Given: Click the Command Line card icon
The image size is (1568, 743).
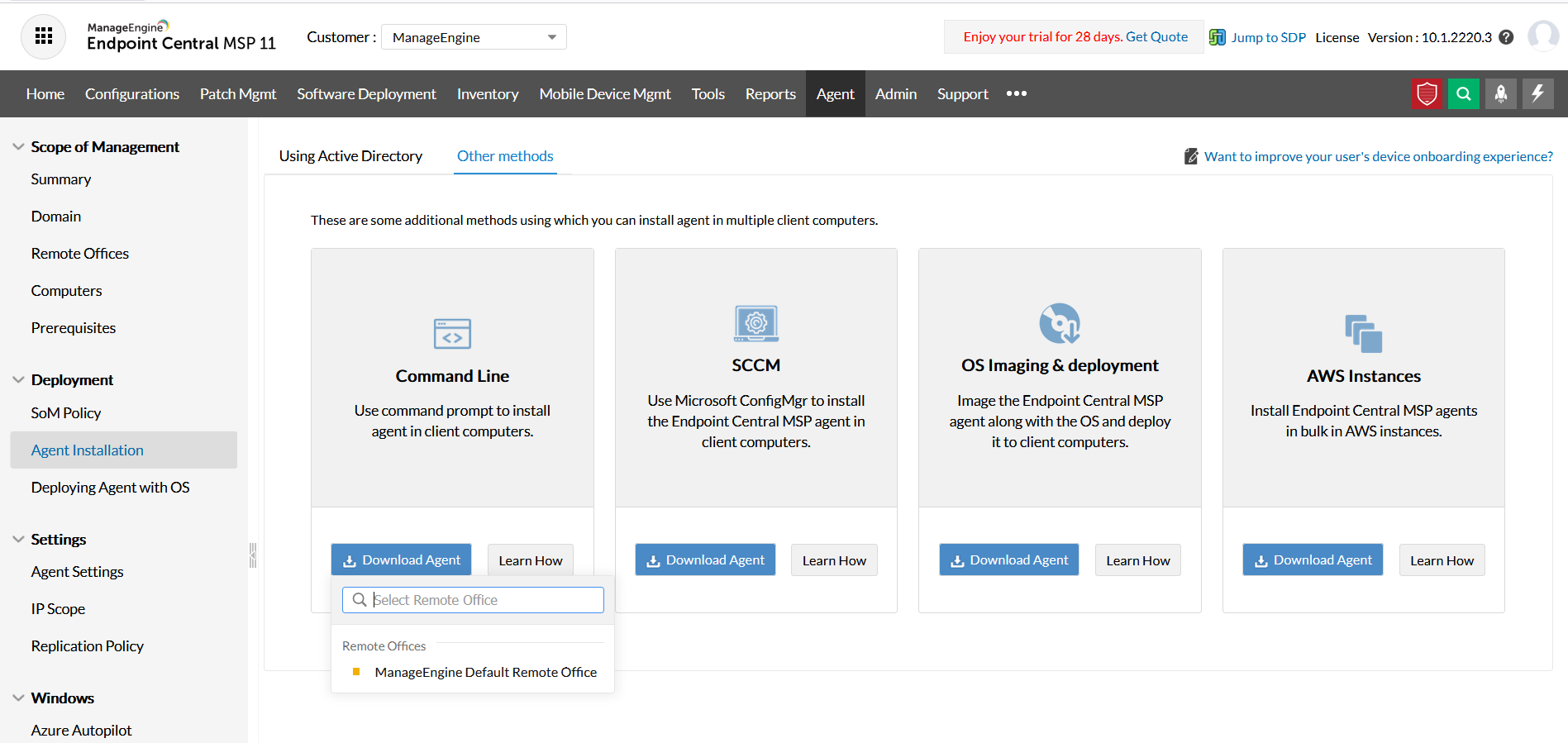Looking at the screenshot, I should (452, 334).
